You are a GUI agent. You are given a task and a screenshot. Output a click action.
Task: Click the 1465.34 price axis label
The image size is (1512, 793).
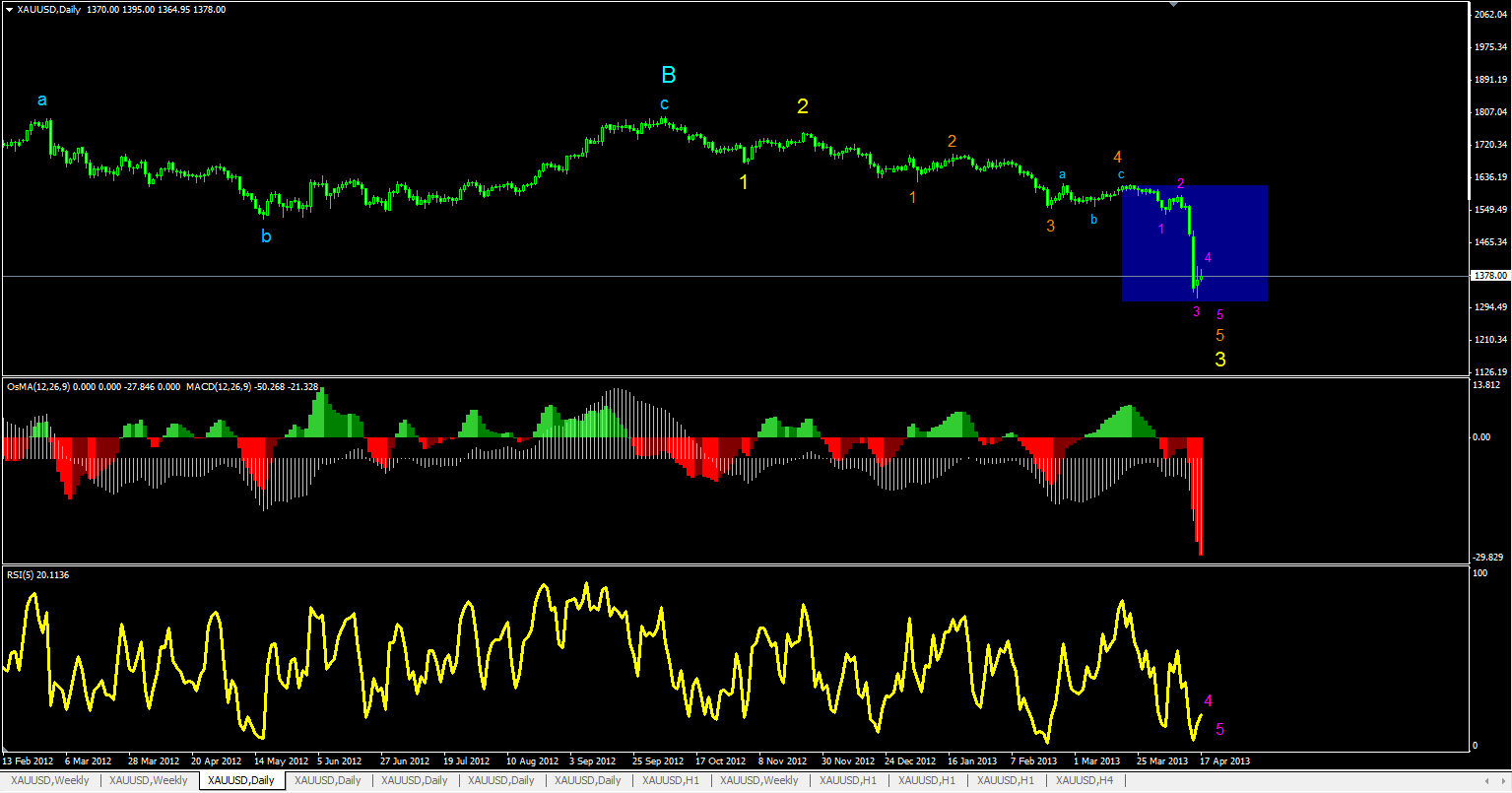coord(1491,242)
